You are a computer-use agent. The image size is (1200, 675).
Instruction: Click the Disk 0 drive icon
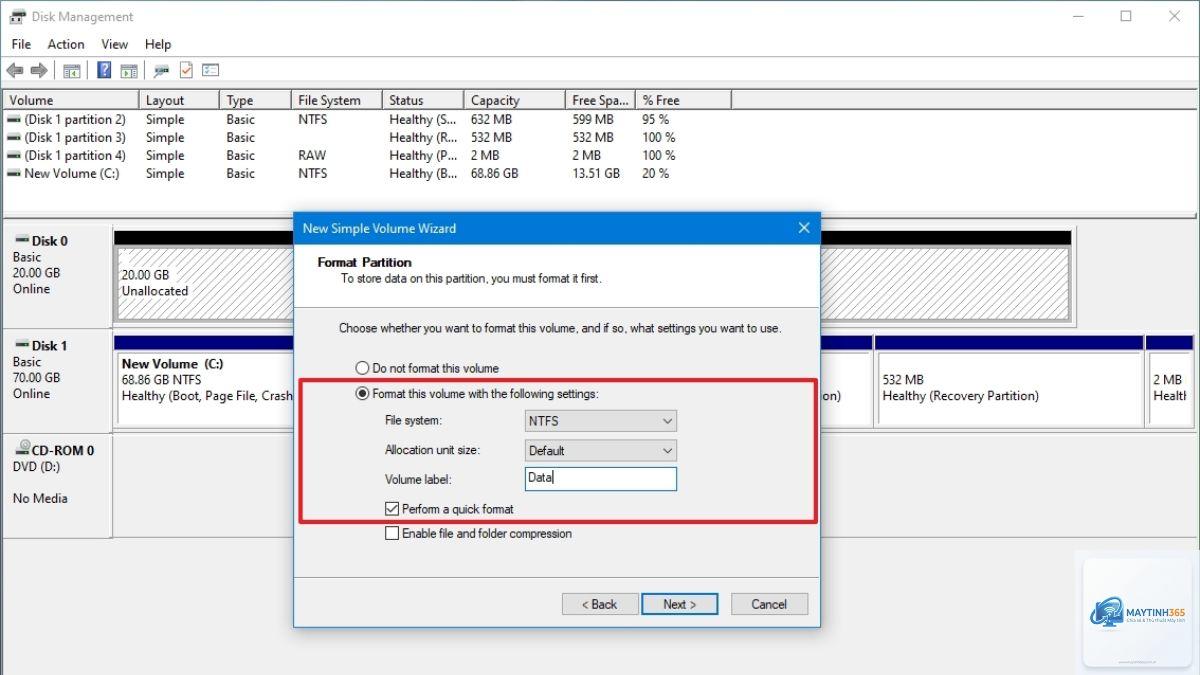coord(21,241)
